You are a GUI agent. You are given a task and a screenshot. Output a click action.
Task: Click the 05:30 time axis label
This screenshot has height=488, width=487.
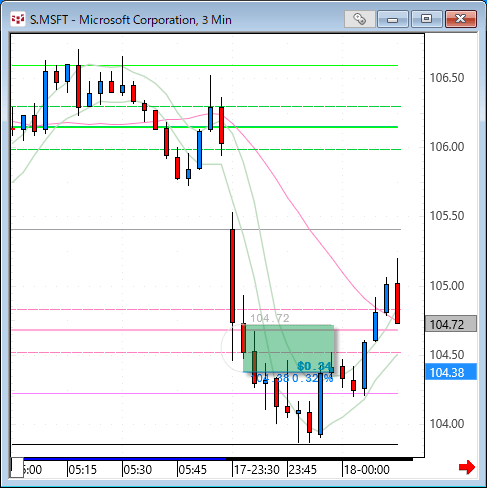click(137, 470)
